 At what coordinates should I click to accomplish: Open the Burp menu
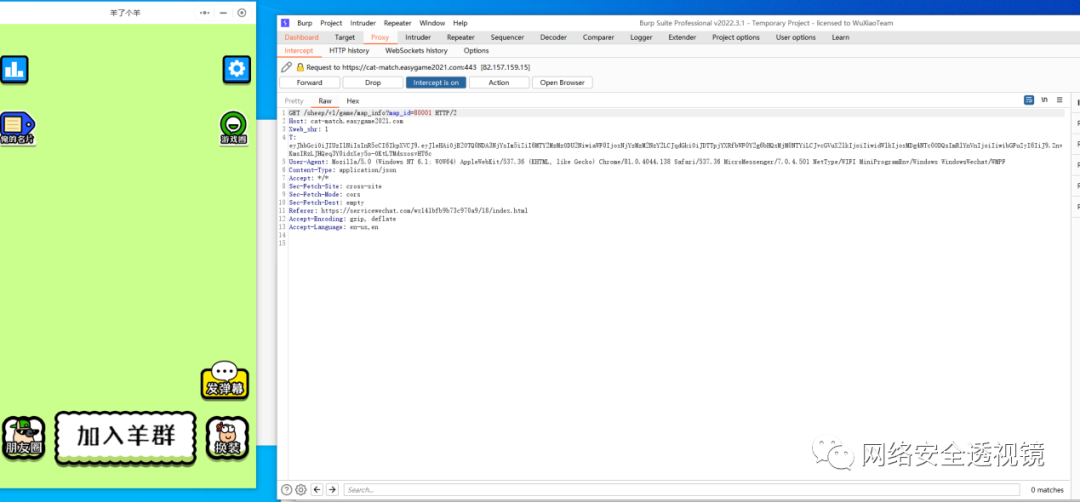304,23
